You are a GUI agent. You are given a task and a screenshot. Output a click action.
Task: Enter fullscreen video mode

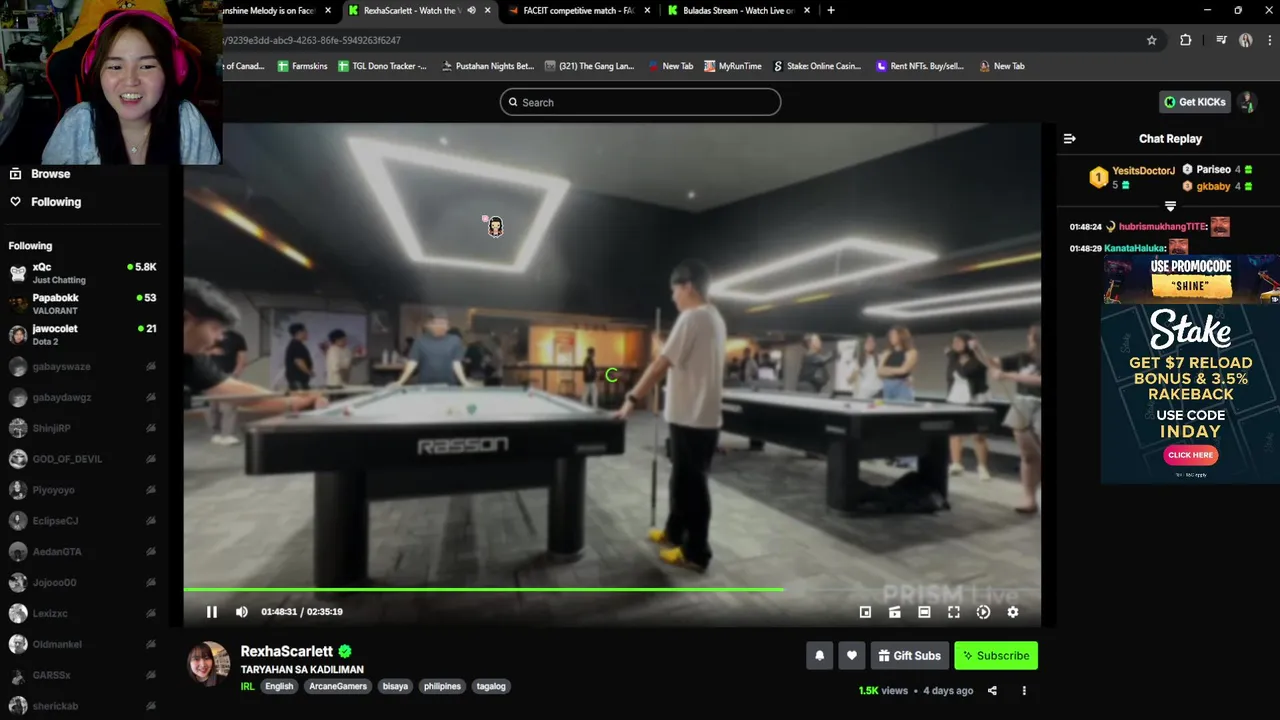954,612
